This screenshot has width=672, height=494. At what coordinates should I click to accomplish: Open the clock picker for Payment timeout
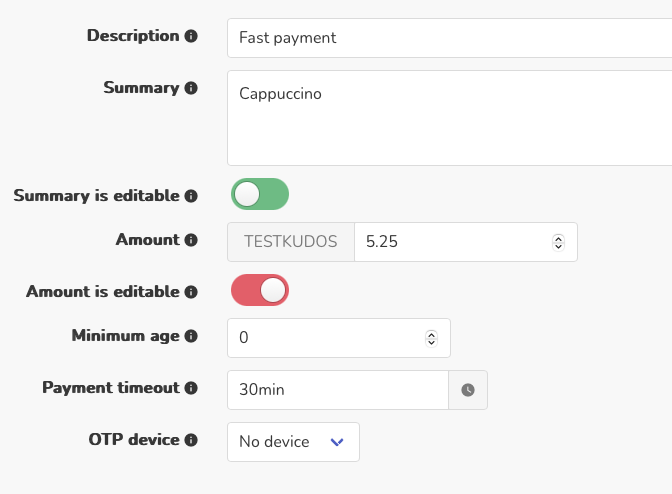tap(468, 390)
